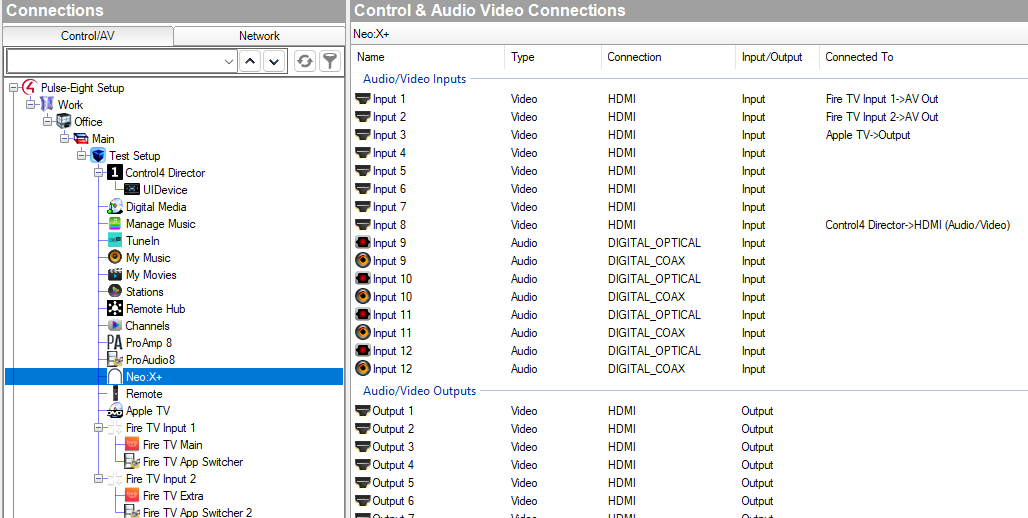The width and height of the screenshot is (1028, 518).
Task: Select the Input 11 DIGITAL_OPTICAL row
Action: 690,315
